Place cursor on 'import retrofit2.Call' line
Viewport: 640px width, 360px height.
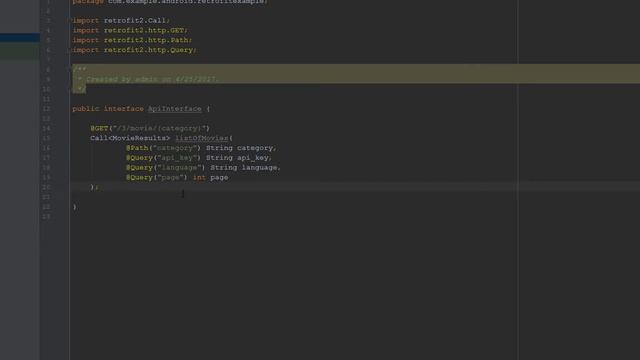click(x=121, y=20)
